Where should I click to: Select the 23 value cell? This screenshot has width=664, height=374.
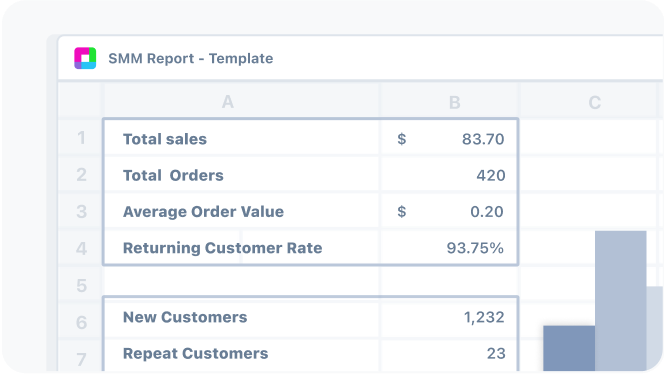pos(449,354)
